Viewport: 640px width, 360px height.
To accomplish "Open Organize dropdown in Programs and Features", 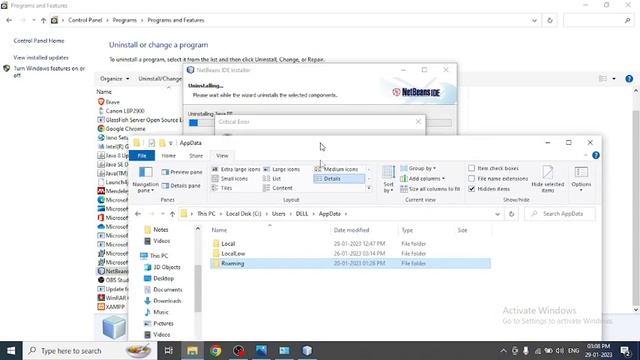I will [114, 79].
